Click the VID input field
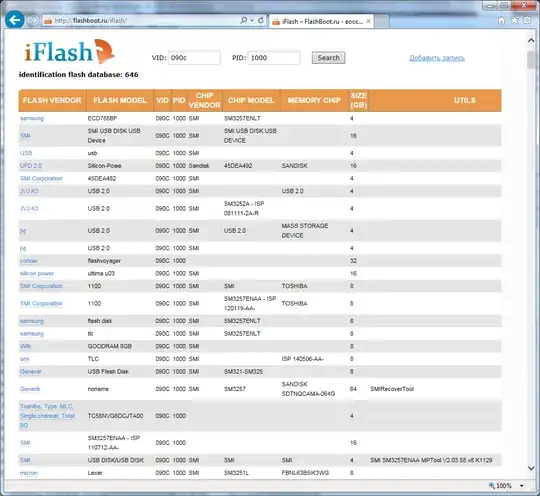Screen dimensions: 540x496 [x=194, y=58]
